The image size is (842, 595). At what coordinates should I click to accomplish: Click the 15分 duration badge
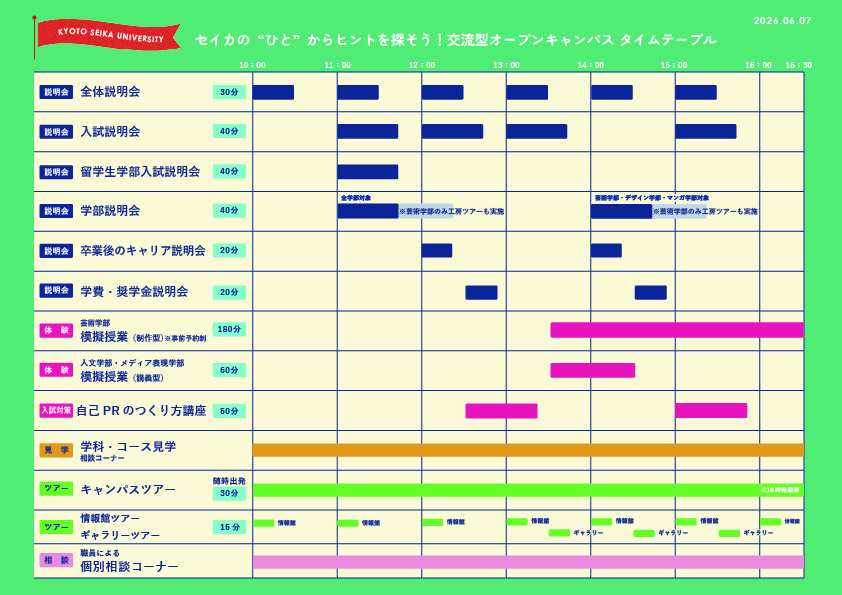click(x=229, y=527)
